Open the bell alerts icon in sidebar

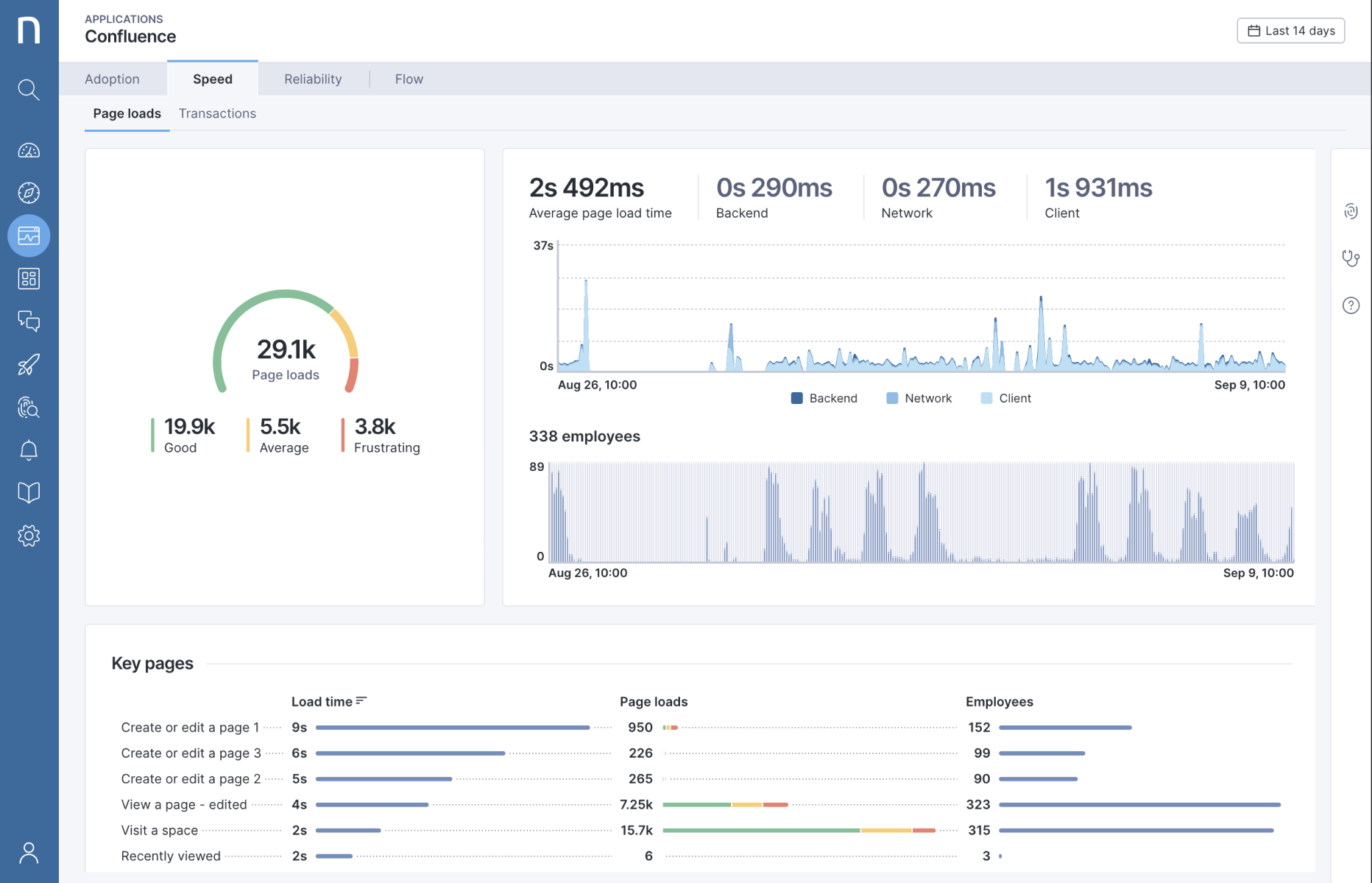click(x=29, y=450)
